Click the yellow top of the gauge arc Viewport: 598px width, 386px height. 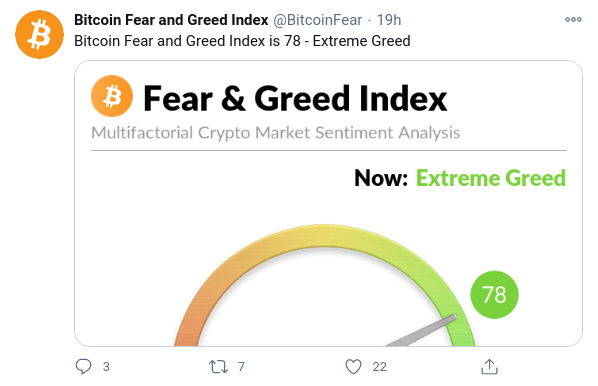point(324,236)
